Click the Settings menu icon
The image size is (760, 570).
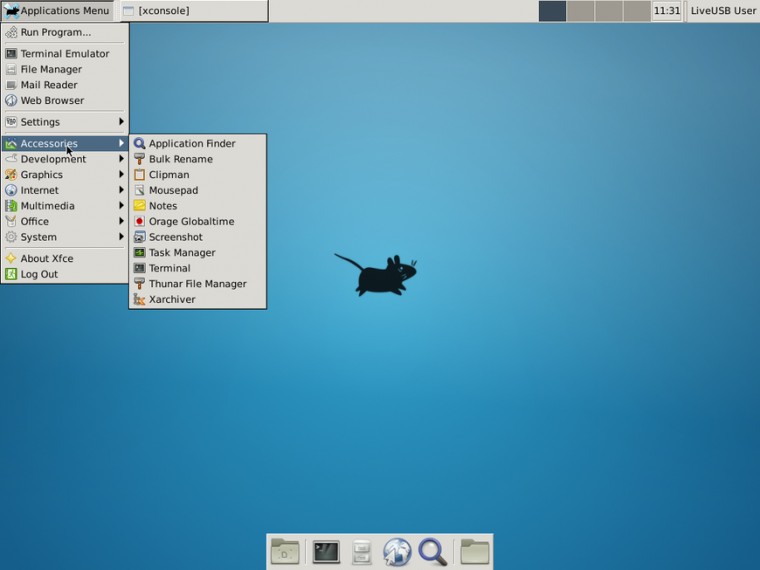(x=11, y=122)
